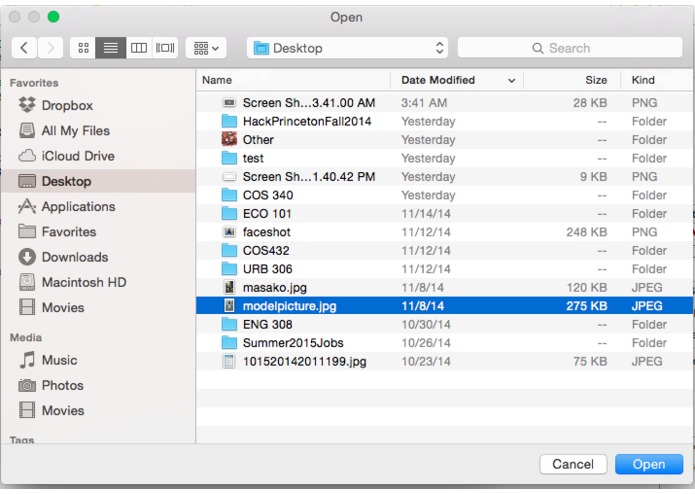
Task: Open the item arrangement dropdown
Action: click(206, 48)
